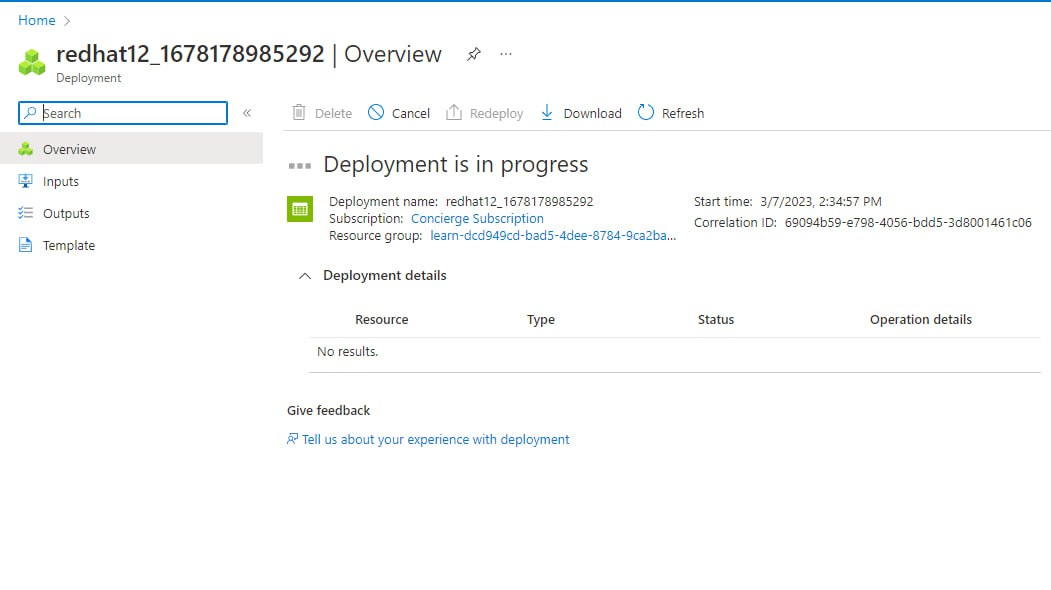Click the Deployment subtitle under the title
1051x590 pixels.
coord(88,78)
